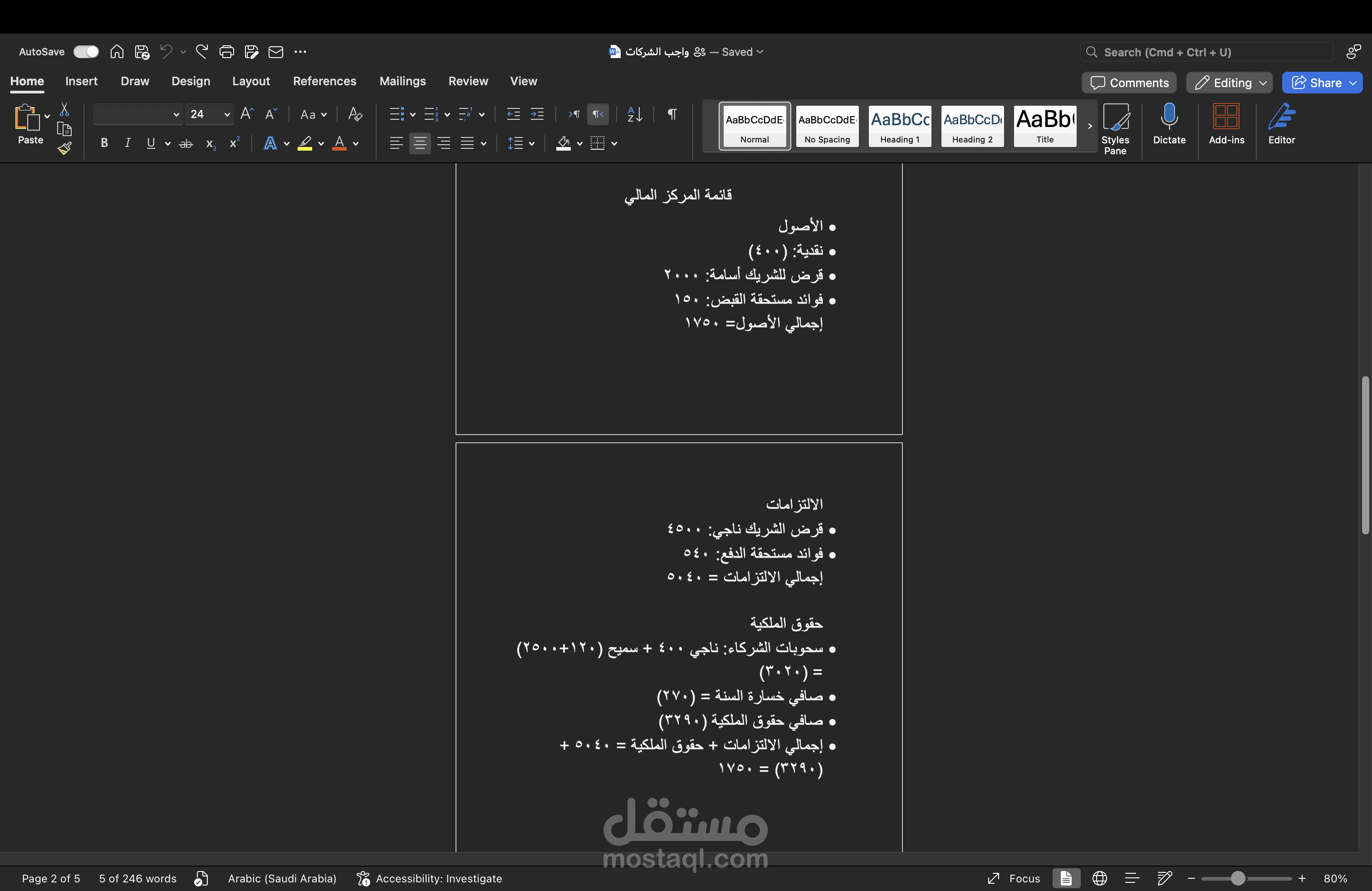Start Dictate with the microphone
The width and height of the screenshot is (1372, 891).
click(x=1169, y=123)
